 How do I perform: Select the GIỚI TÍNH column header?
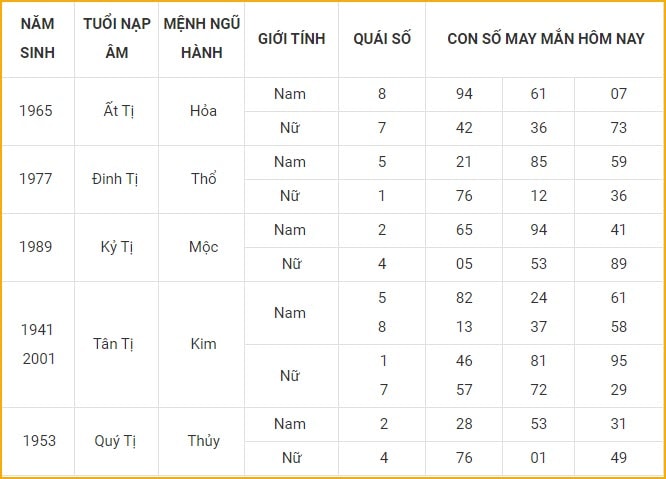click(292, 39)
